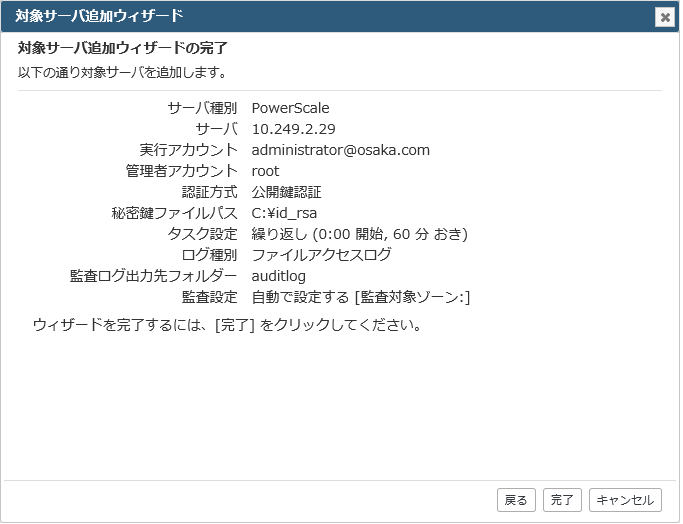The image size is (683, 524).
Task: Click the 繰り返し task schedule value
Action: pyautogui.click(x=359, y=234)
